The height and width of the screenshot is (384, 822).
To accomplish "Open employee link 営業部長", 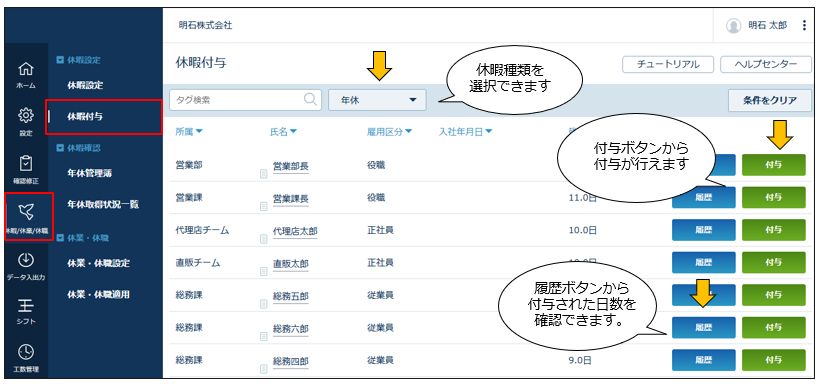I will (x=290, y=166).
